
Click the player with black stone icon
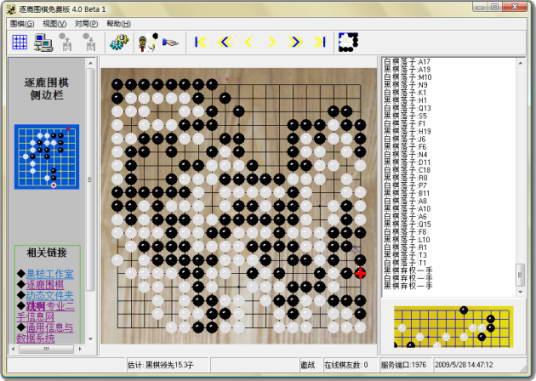148,42
